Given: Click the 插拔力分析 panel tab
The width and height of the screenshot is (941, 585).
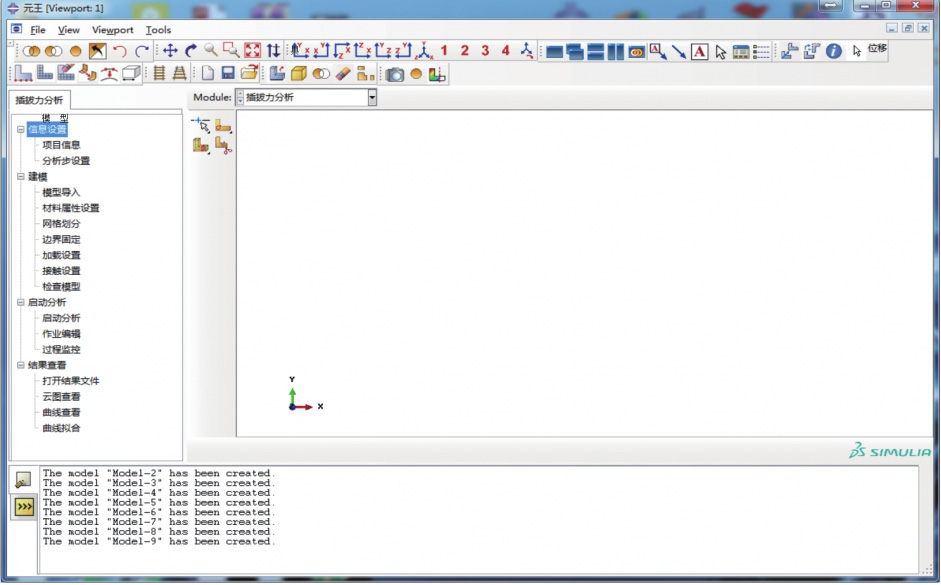Looking at the screenshot, I should (x=39, y=100).
